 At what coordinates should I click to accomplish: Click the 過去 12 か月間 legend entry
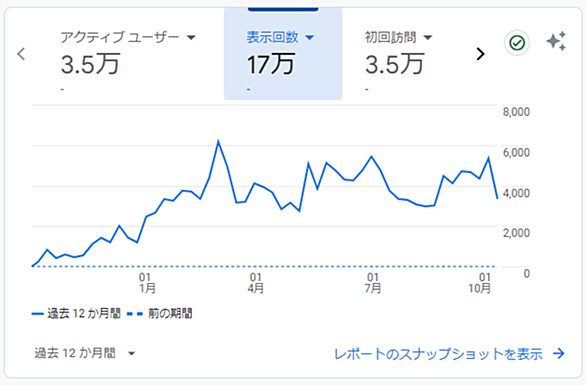point(76,314)
